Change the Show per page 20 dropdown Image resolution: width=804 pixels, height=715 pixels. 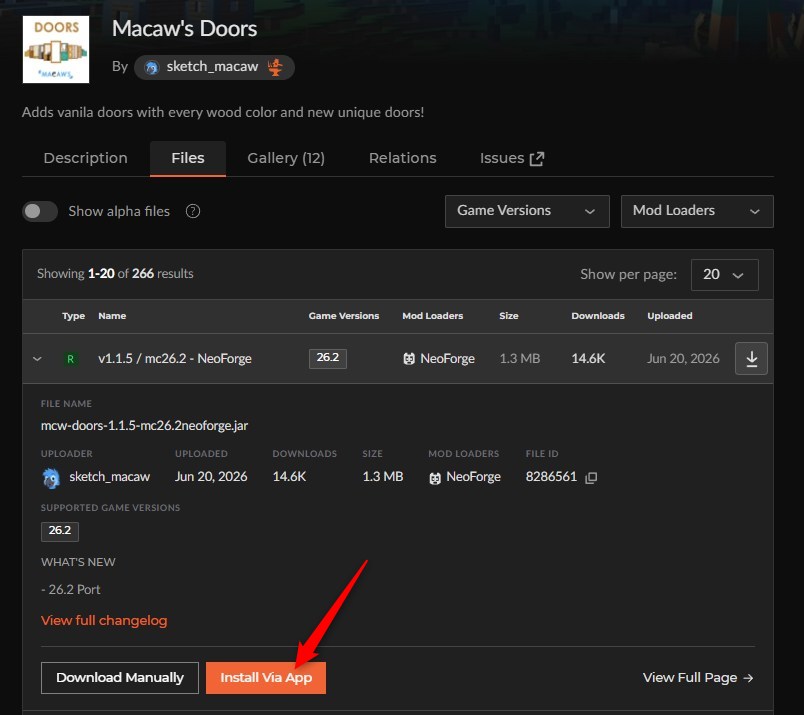pyautogui.click(x=725, y=274)
